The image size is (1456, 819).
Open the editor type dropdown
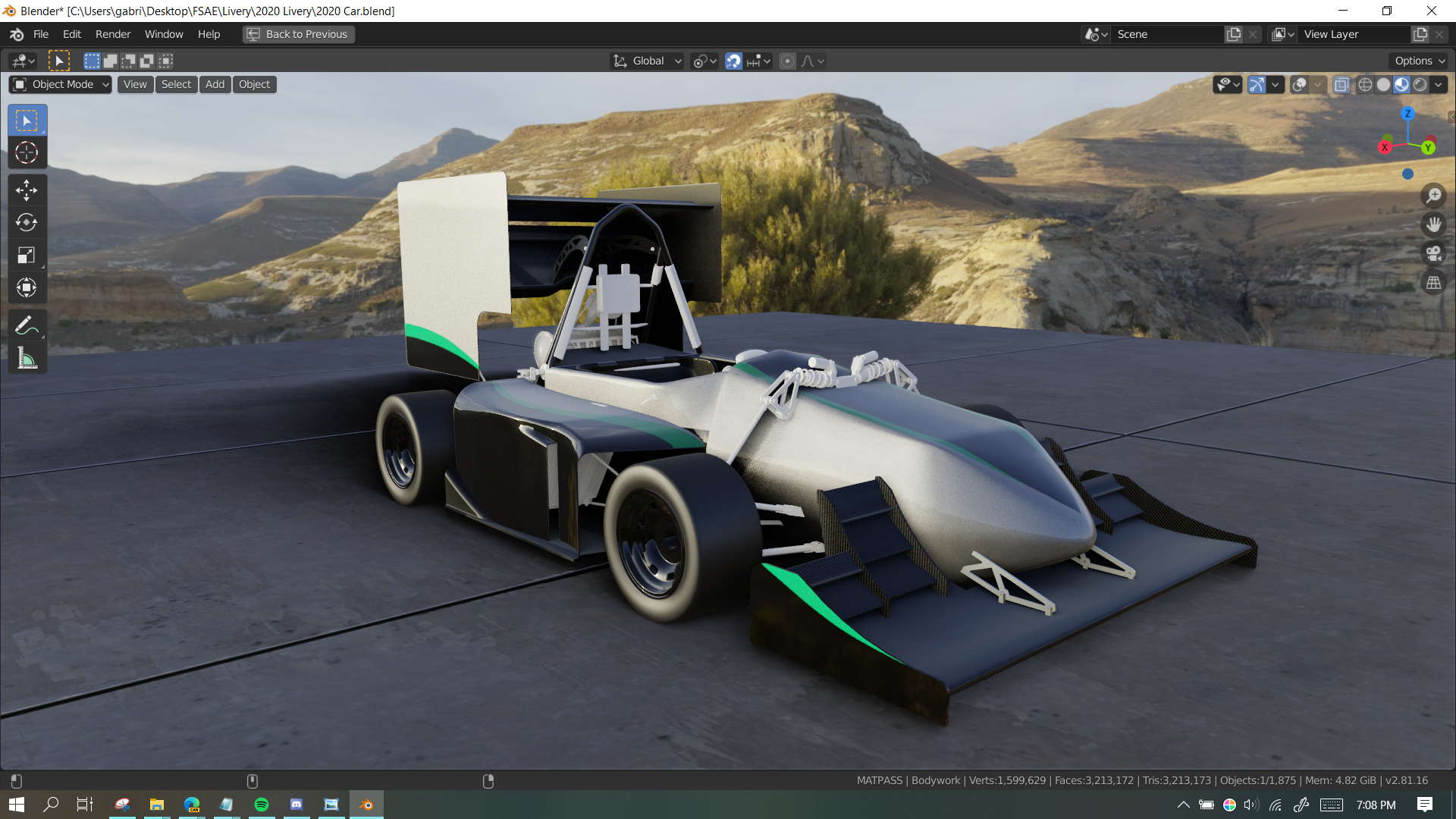(x=24, y=61)
